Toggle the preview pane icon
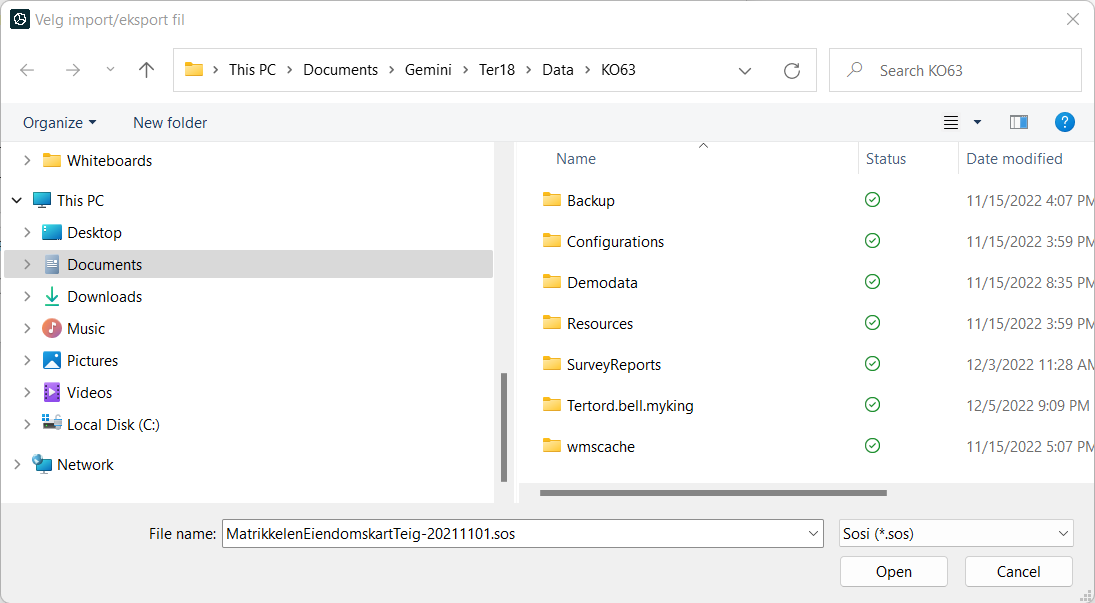 1019,122
